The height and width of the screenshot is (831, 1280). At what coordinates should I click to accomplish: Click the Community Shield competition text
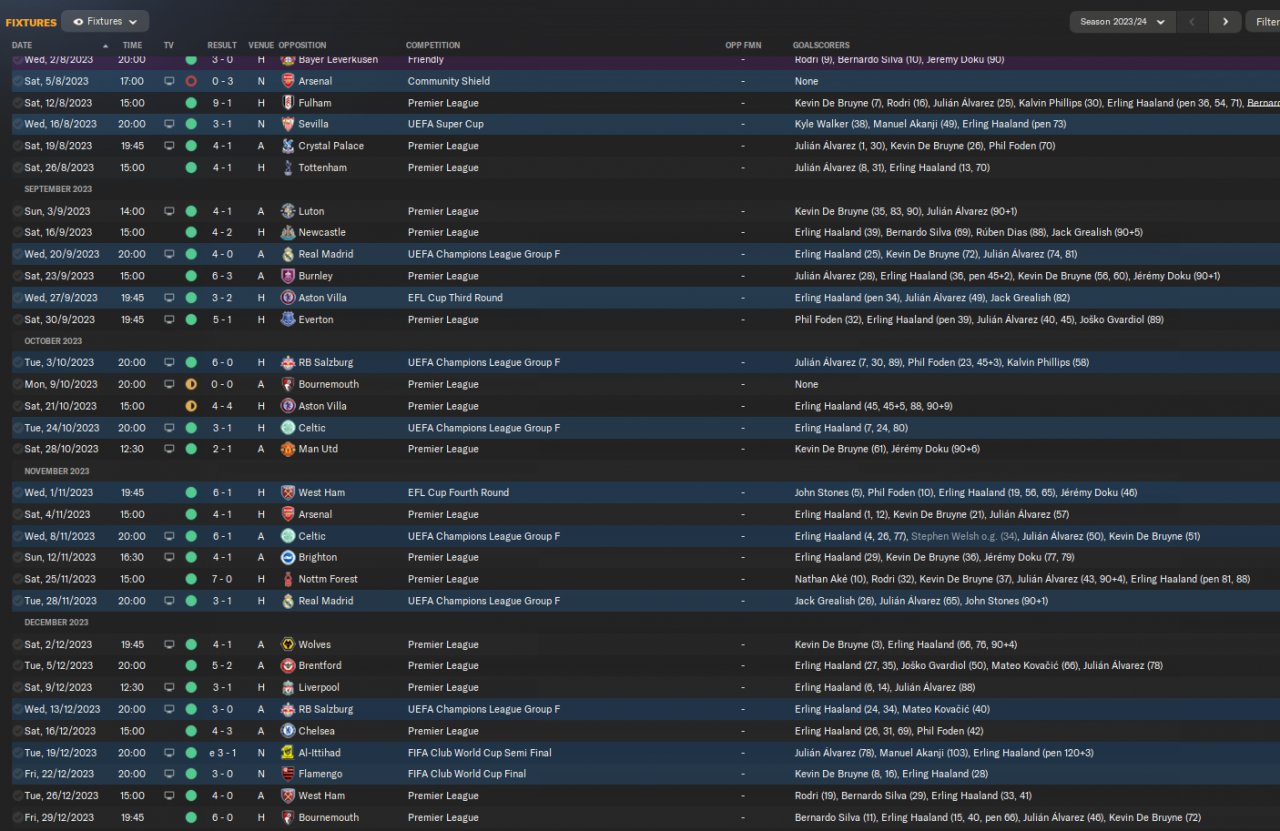click(x=449, y=81)
